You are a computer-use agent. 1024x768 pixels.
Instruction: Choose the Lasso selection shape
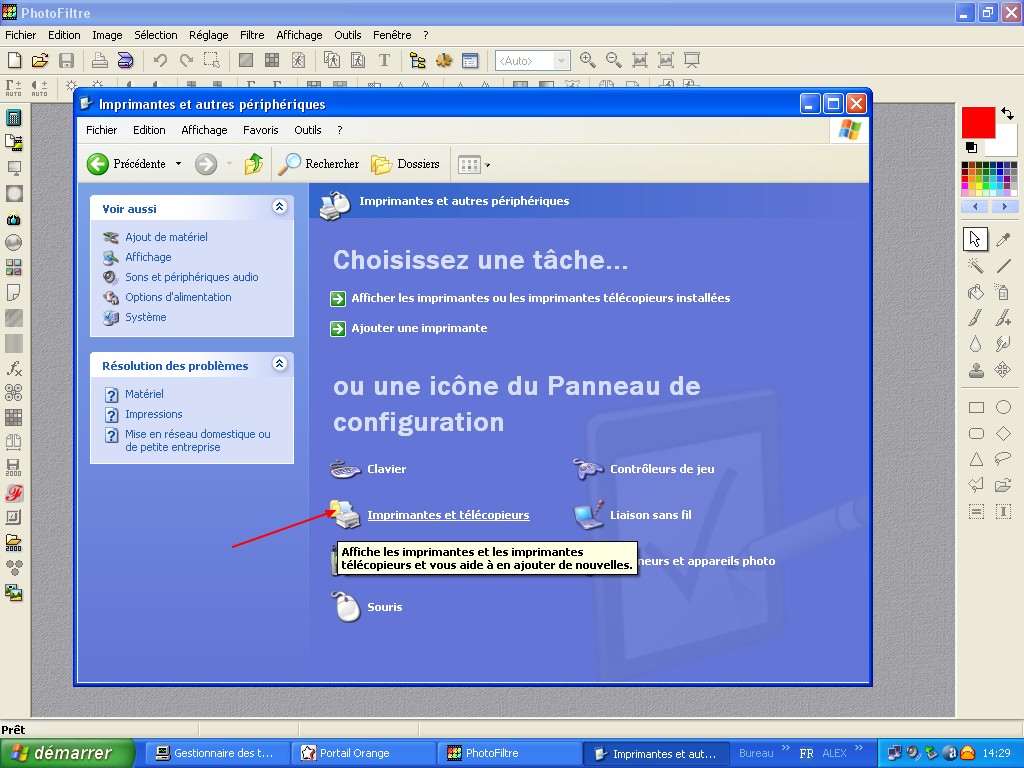1003,460
